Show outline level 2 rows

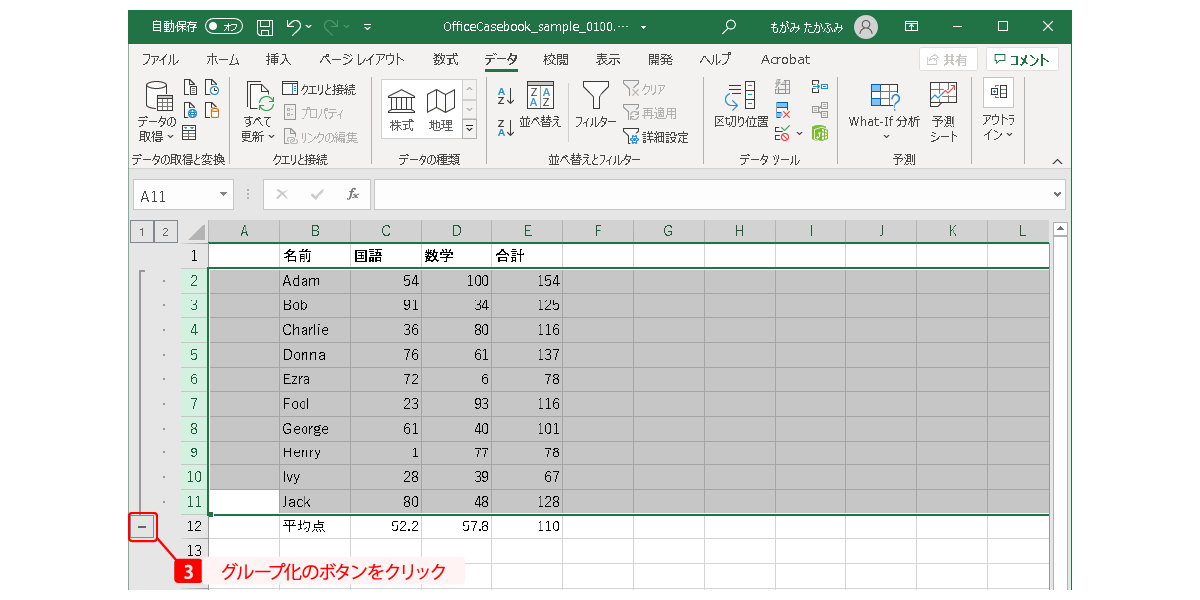click(165, 232)
